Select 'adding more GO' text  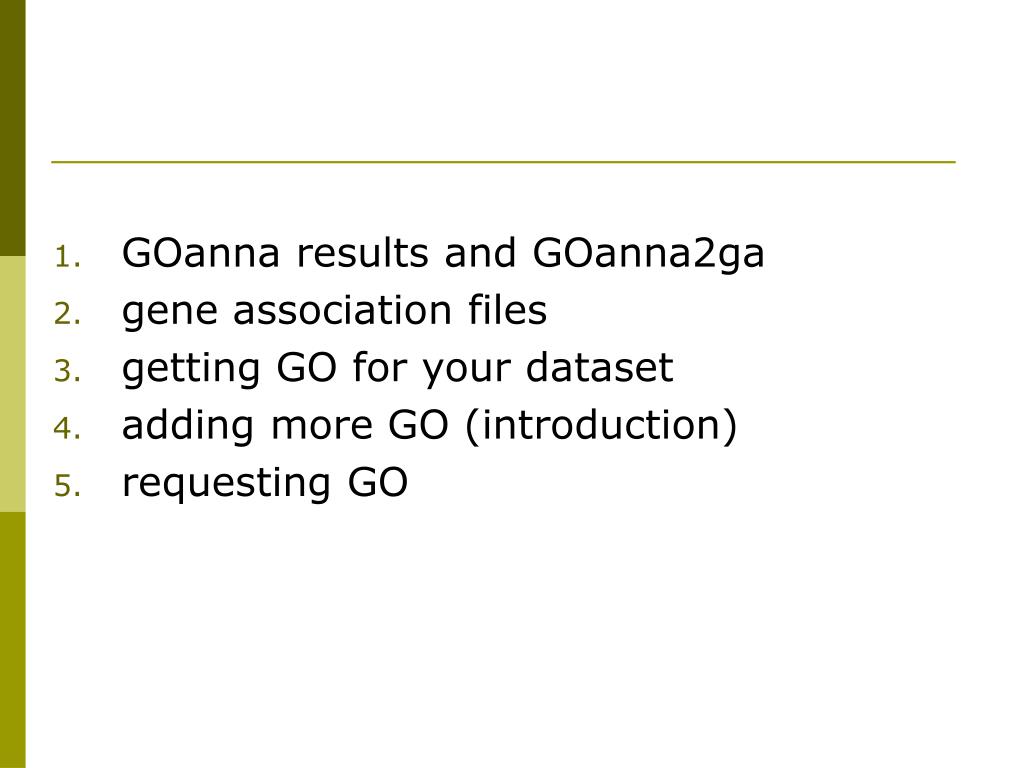tap(285, 427)
